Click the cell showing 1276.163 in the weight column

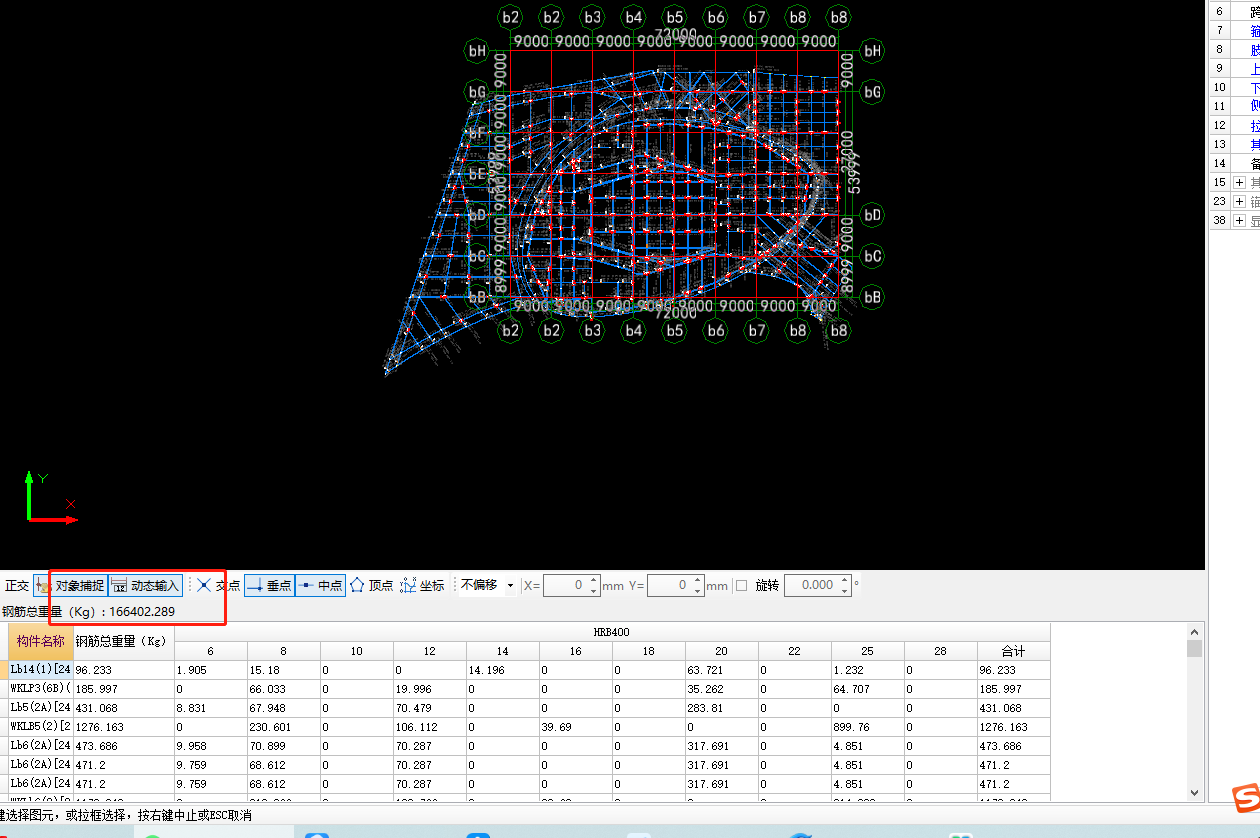pos(124,727)
